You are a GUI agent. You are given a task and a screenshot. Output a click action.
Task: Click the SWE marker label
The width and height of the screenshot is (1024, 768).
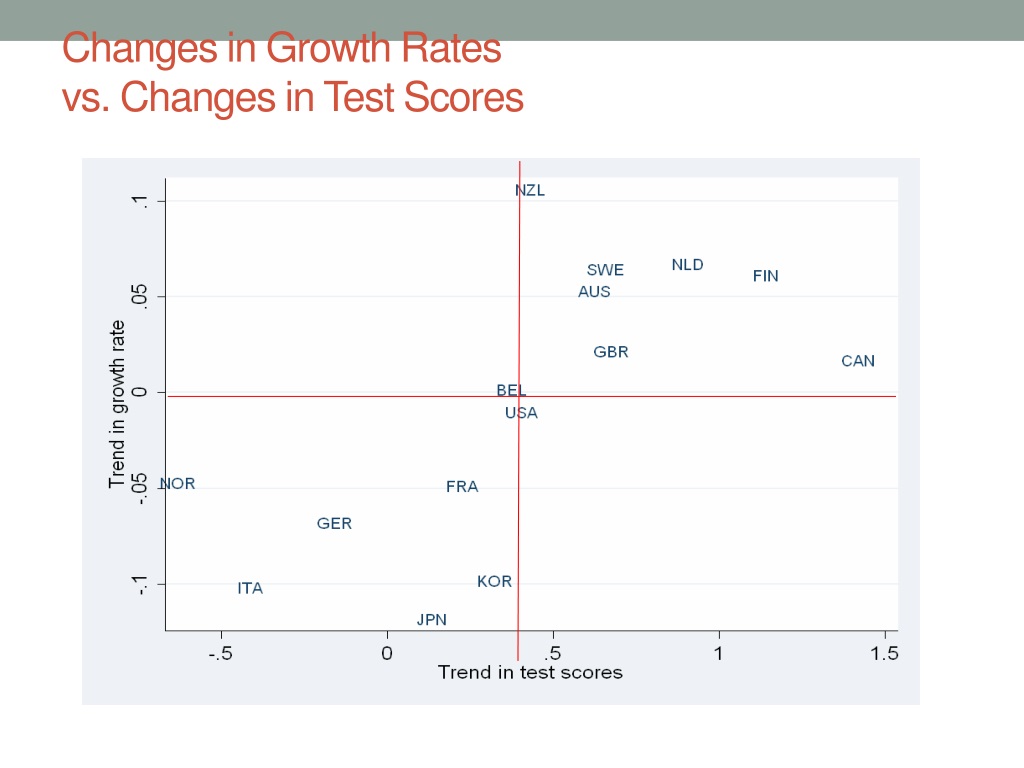(x=605, y=270)
